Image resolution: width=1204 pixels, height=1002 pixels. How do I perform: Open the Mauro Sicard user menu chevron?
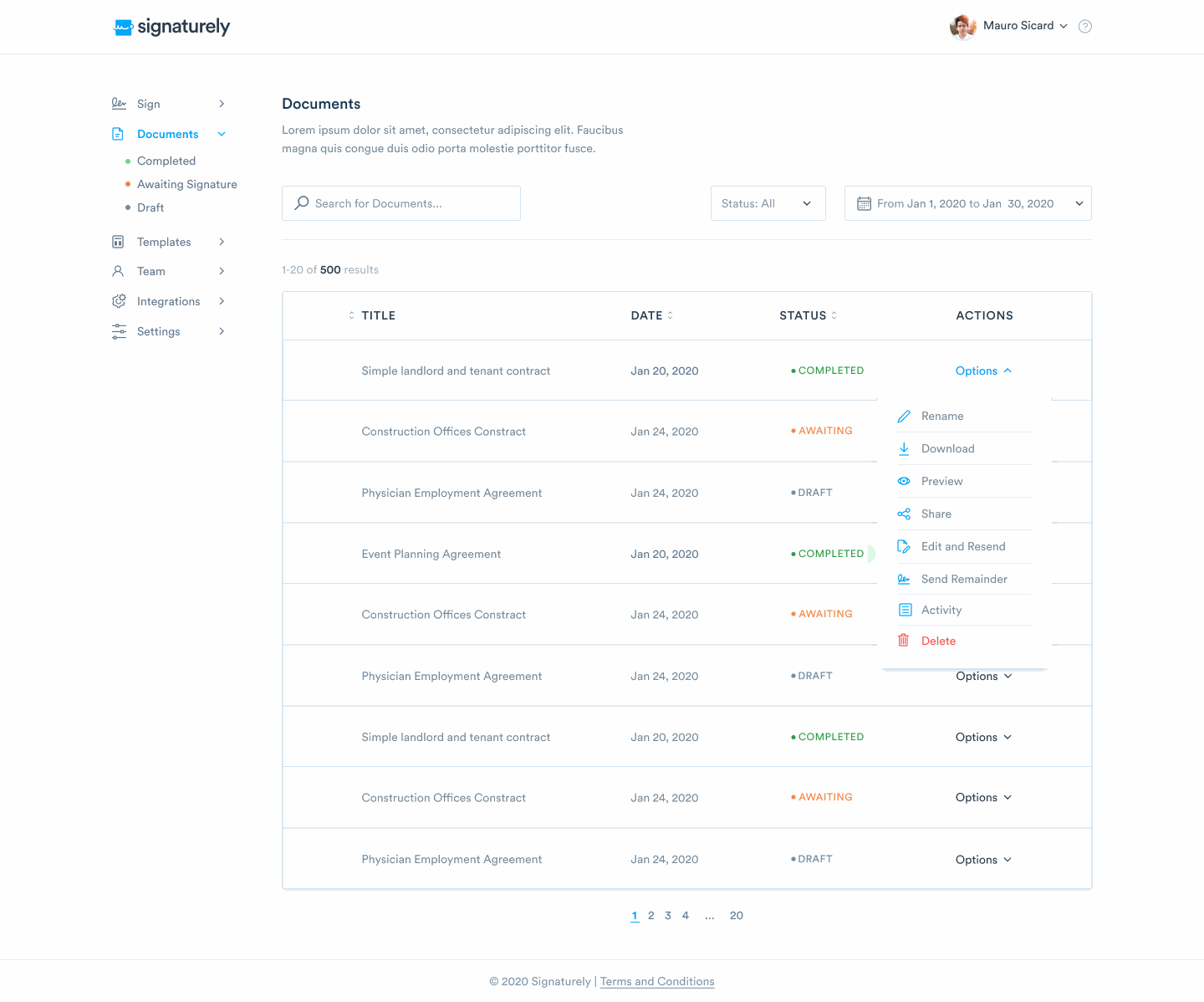pos(1064,26)
